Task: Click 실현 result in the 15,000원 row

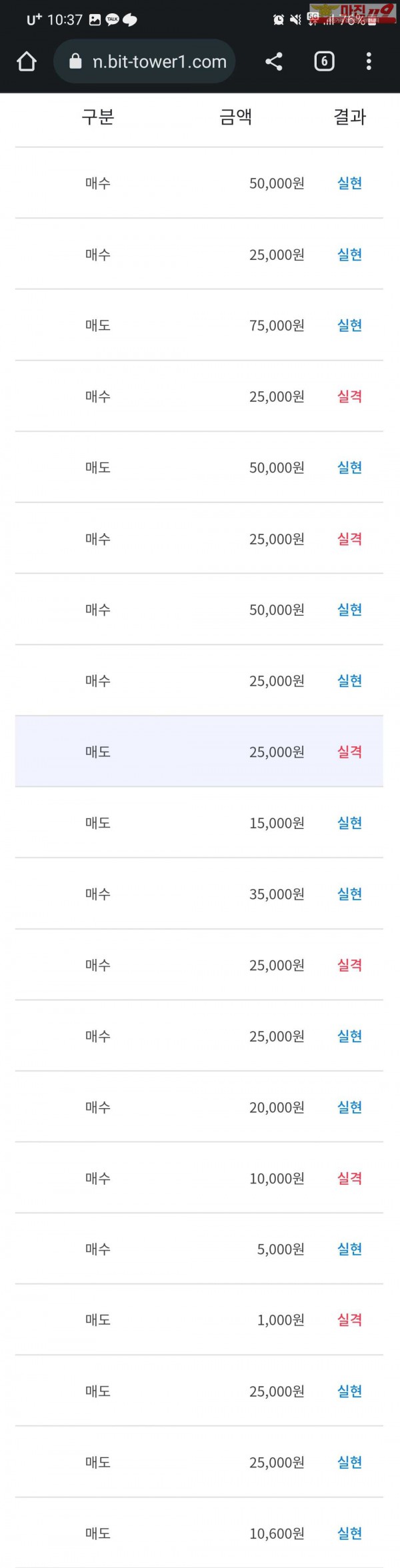Action: pyautogui.click(x=349, y=823)
